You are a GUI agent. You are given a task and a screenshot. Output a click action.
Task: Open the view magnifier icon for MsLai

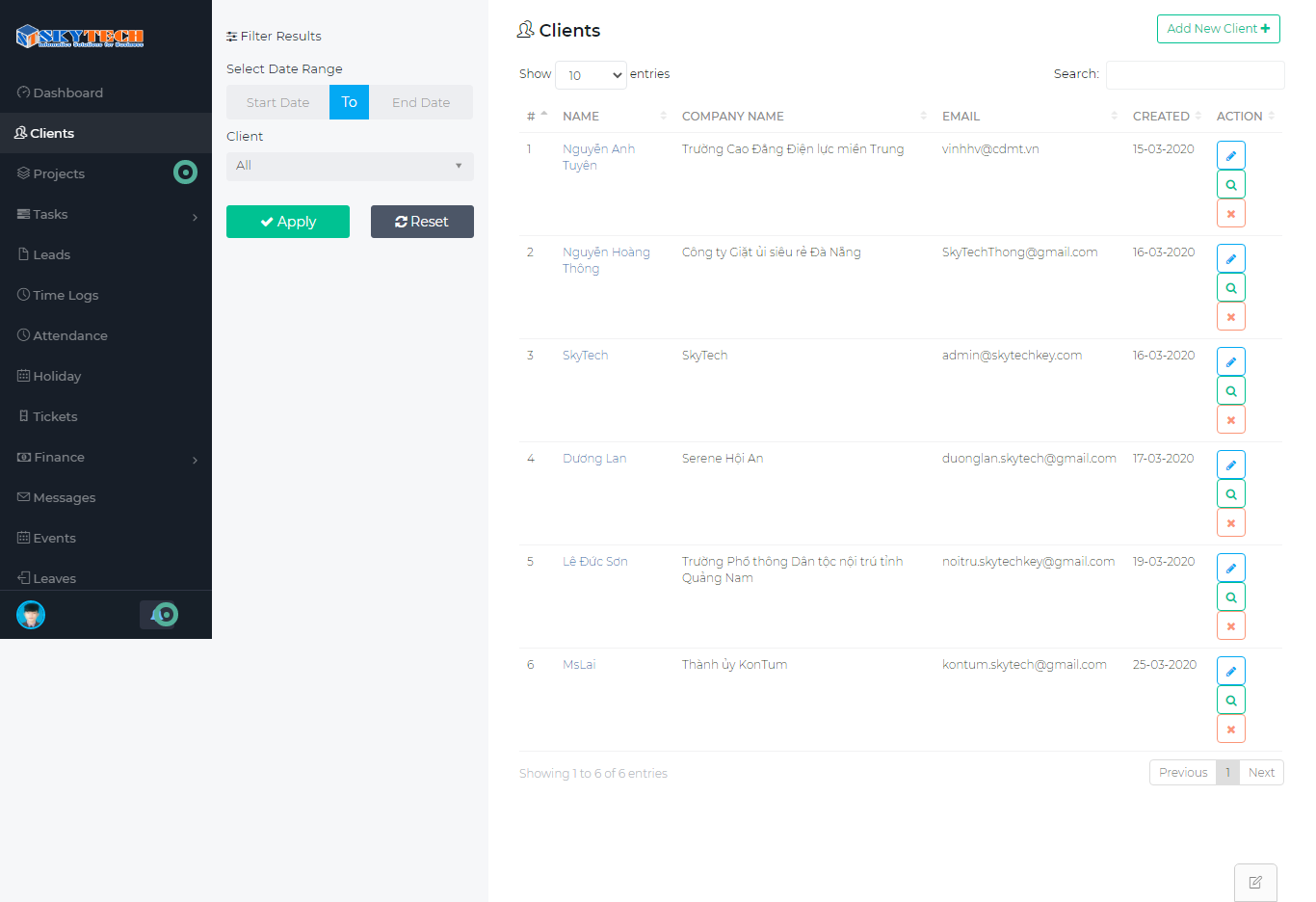1230,700
